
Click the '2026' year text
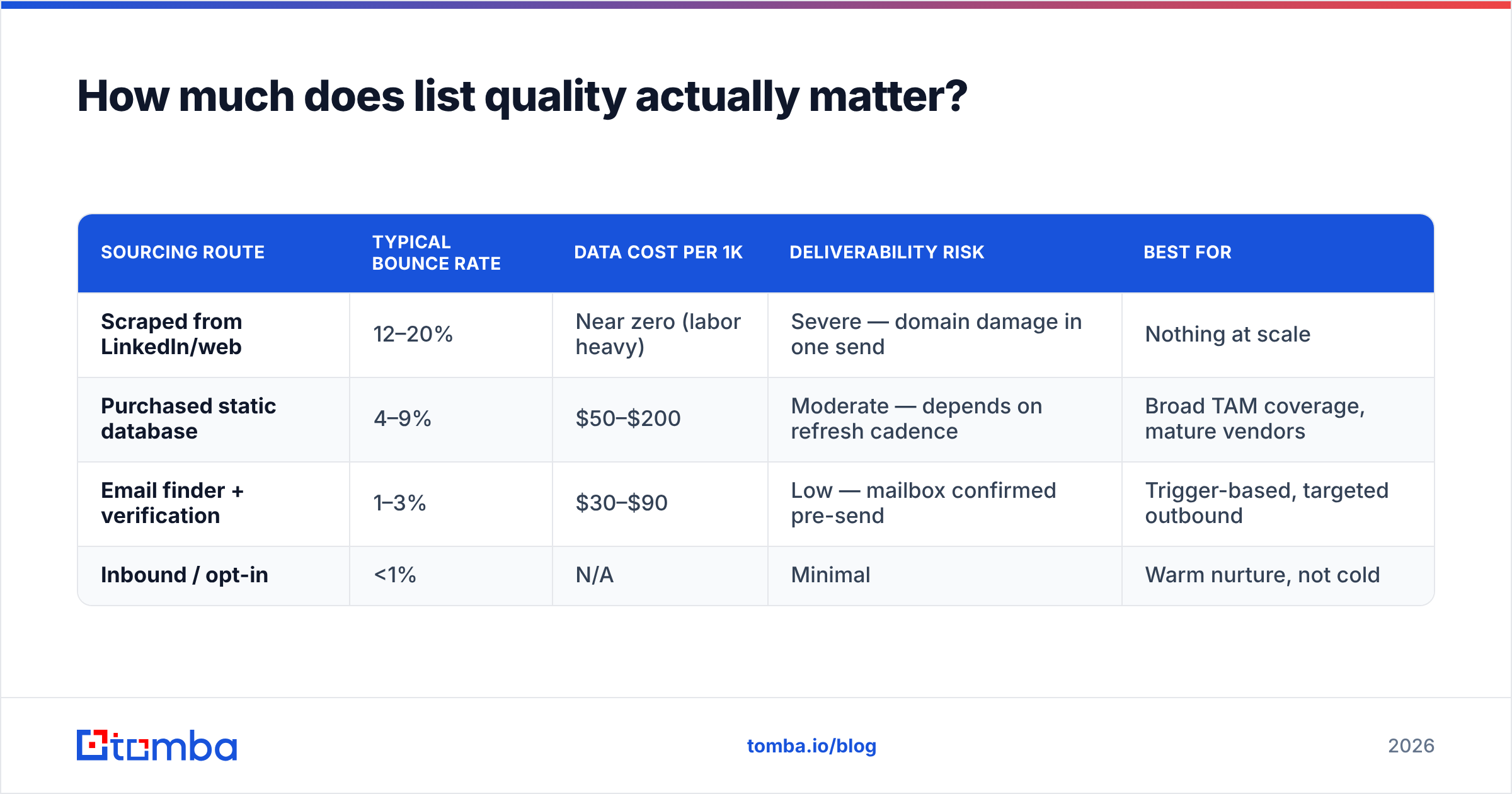coord(1411,746)
